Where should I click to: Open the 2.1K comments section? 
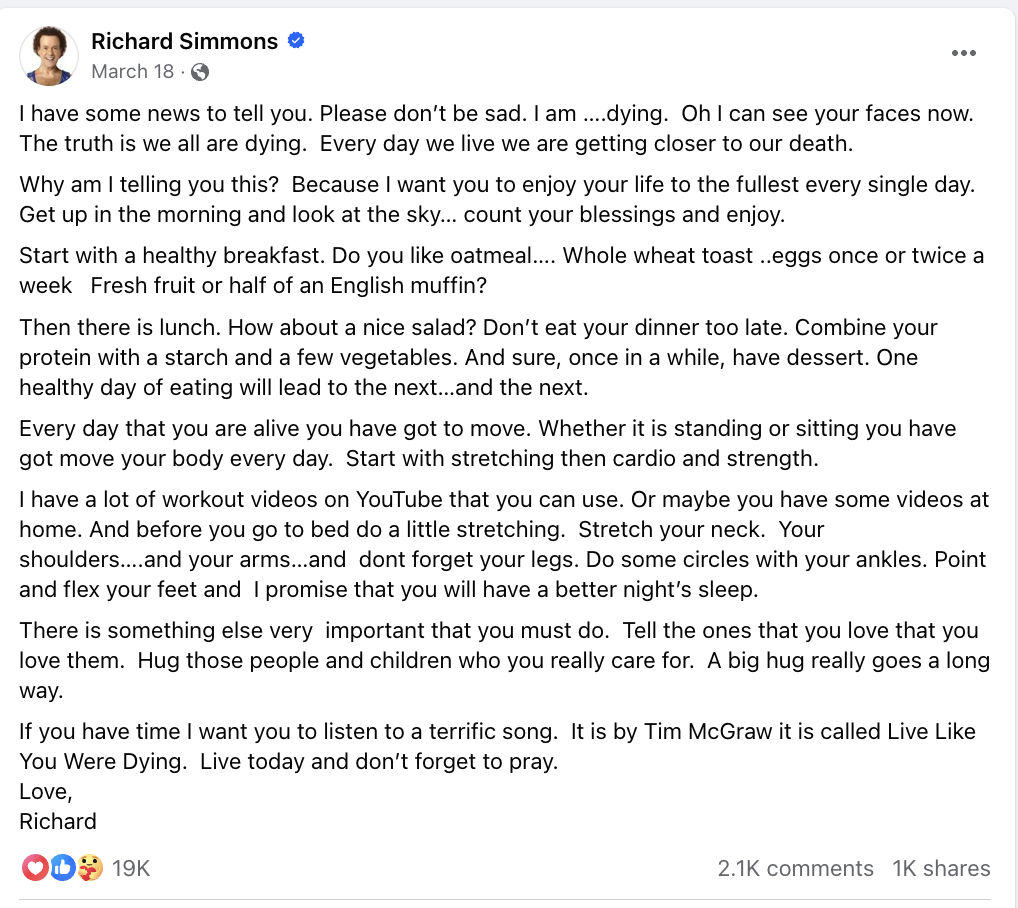coord(796,868)
